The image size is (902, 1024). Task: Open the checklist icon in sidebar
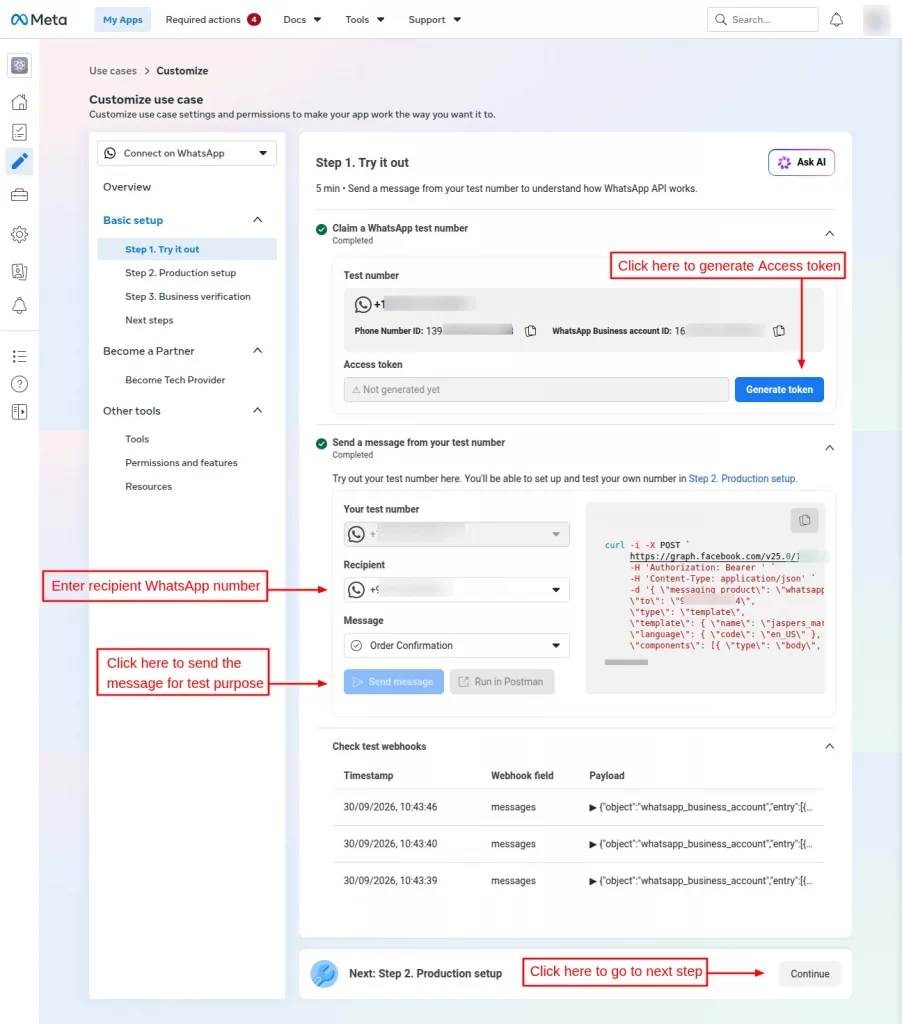20,132
